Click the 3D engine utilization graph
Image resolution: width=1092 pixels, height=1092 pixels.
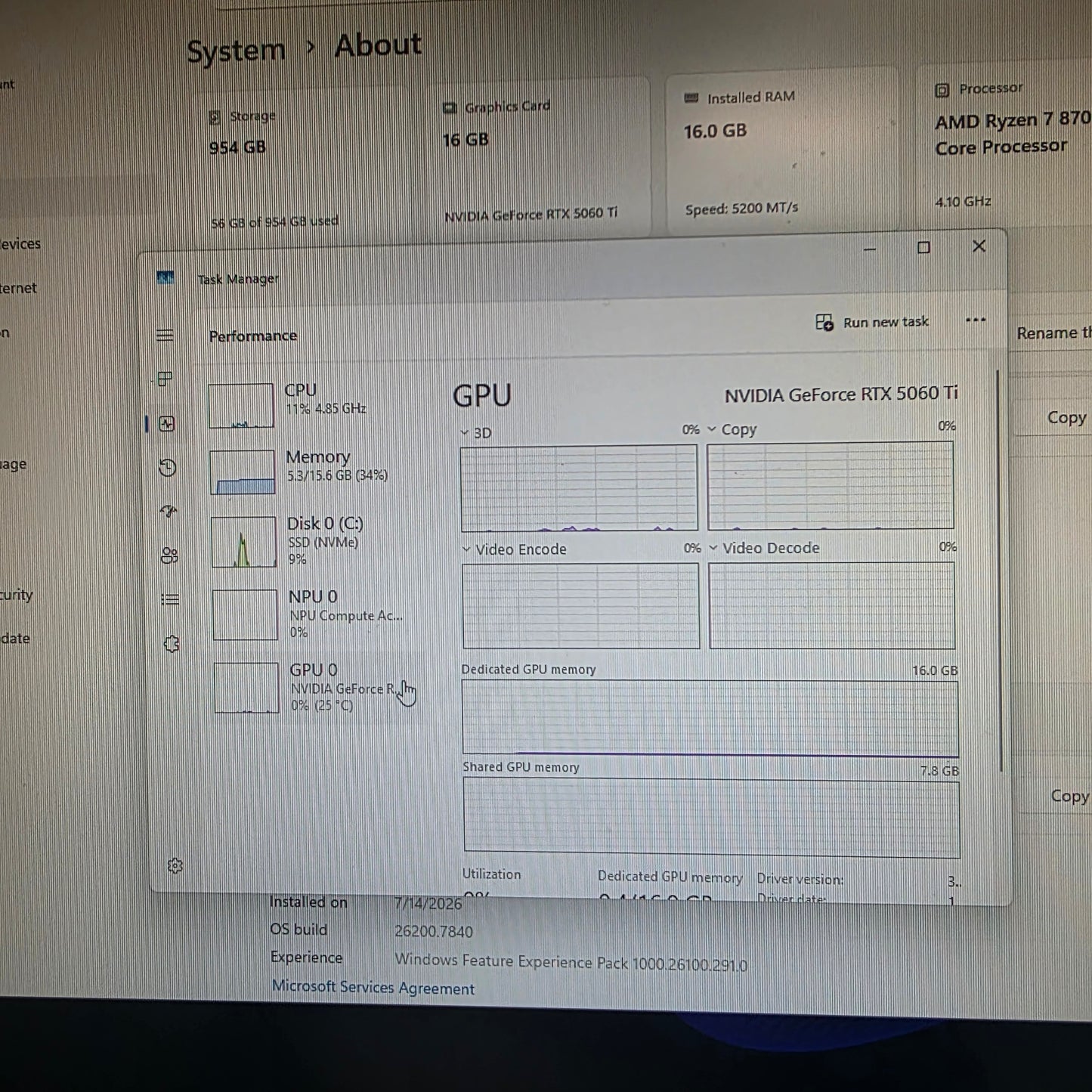[579, 488]
